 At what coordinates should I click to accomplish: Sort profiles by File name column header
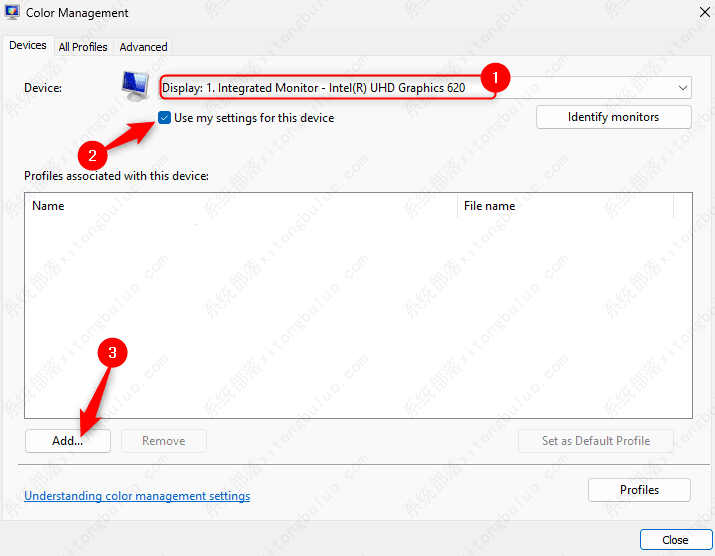pos(565,206)
